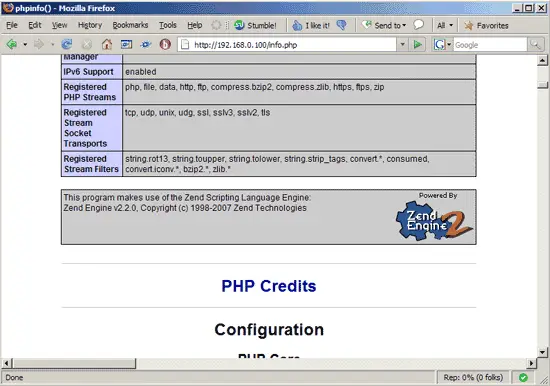The width and height of the screenshot is (550, 386).
Task: Click the I like it! thumbs-up button
Action: [x=311, y=25]
